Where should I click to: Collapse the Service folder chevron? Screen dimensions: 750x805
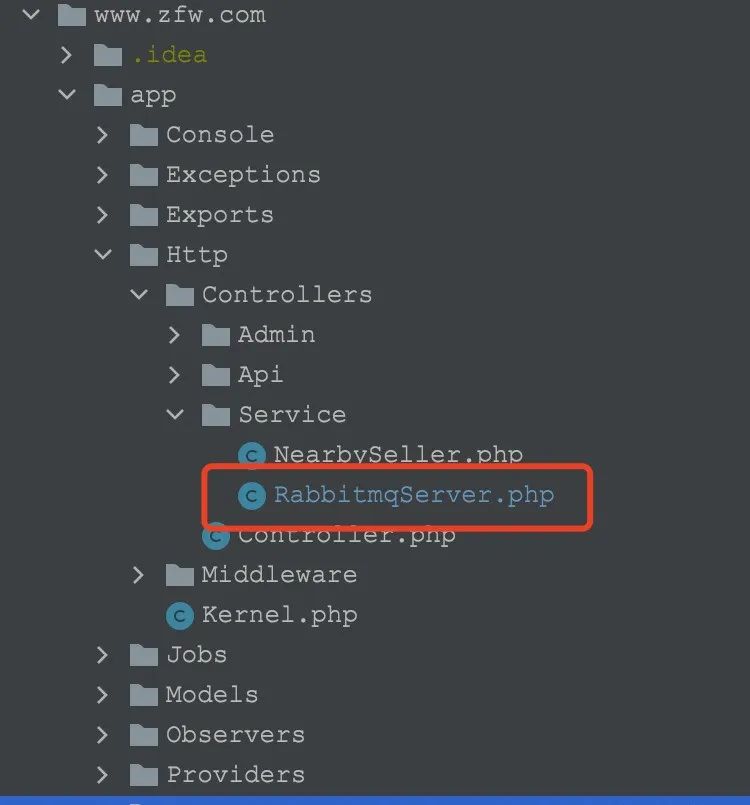pyautogui.click(x=175, y=415)
